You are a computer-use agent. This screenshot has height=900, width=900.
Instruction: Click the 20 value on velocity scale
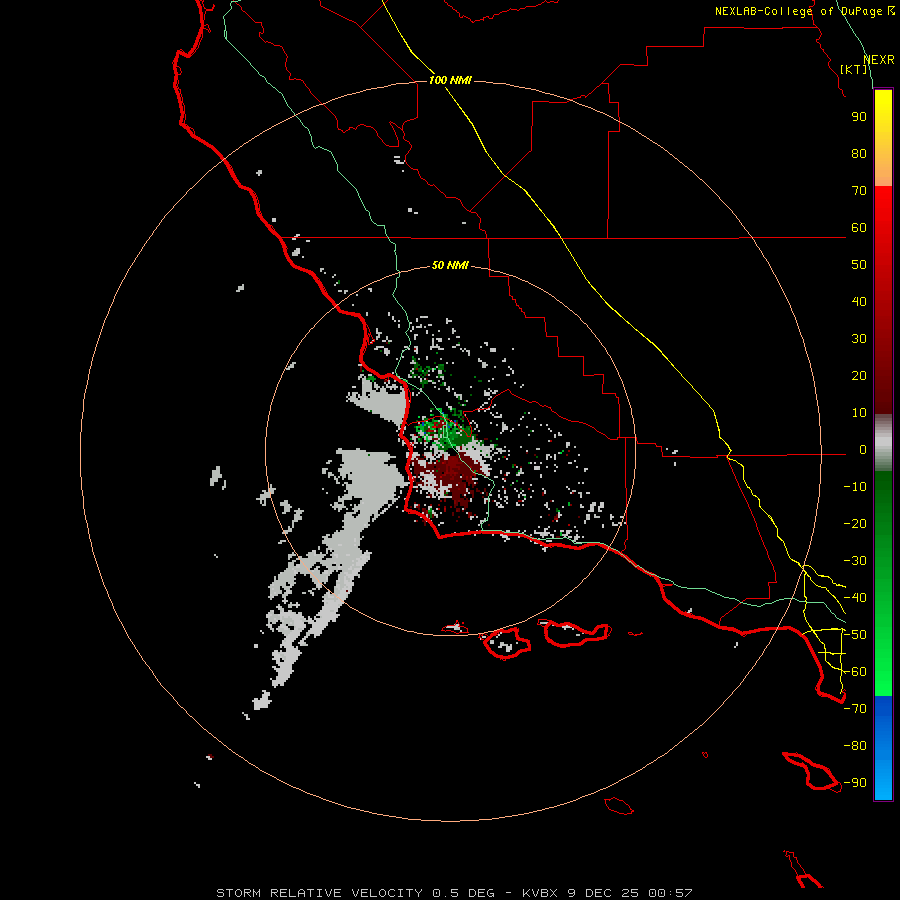pos(859,376)
